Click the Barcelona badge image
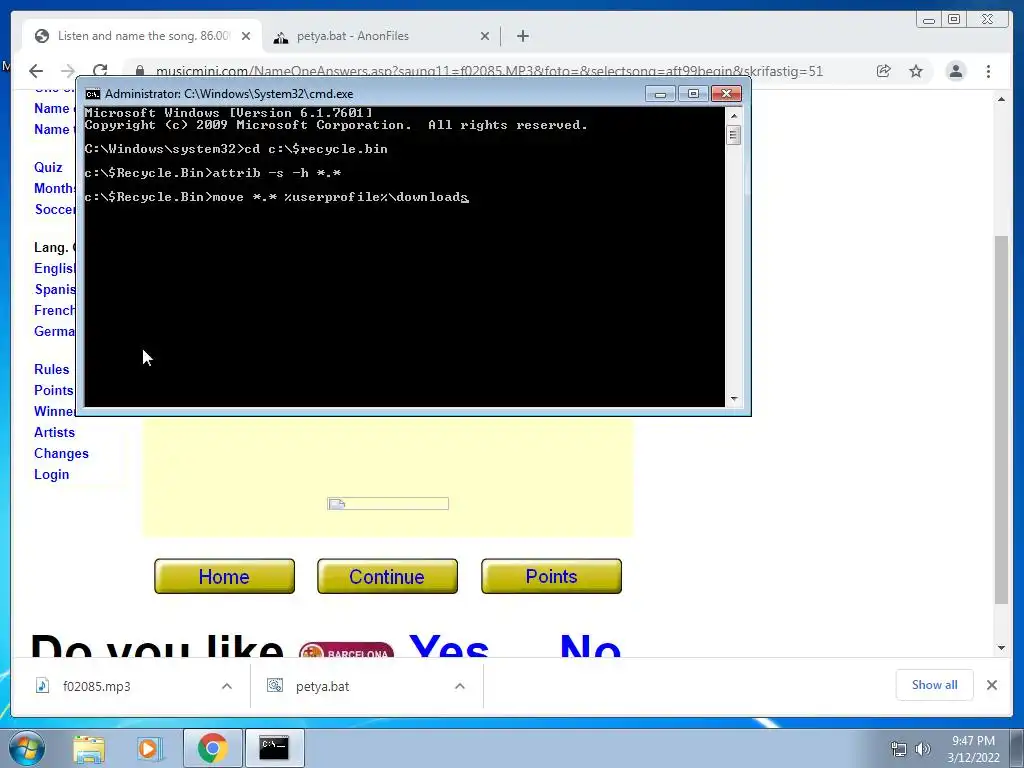This screenshot has height=768, width=1024. pos(346,650)
